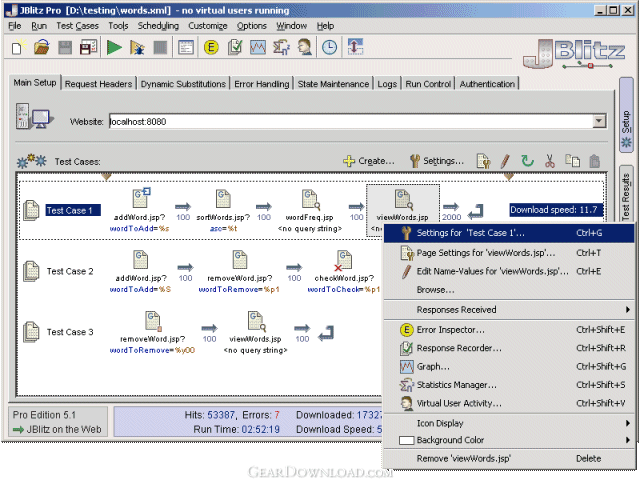Screen dimensions: 640x480
Task: Click the Save As floppy icon
Action: point(88,47)
